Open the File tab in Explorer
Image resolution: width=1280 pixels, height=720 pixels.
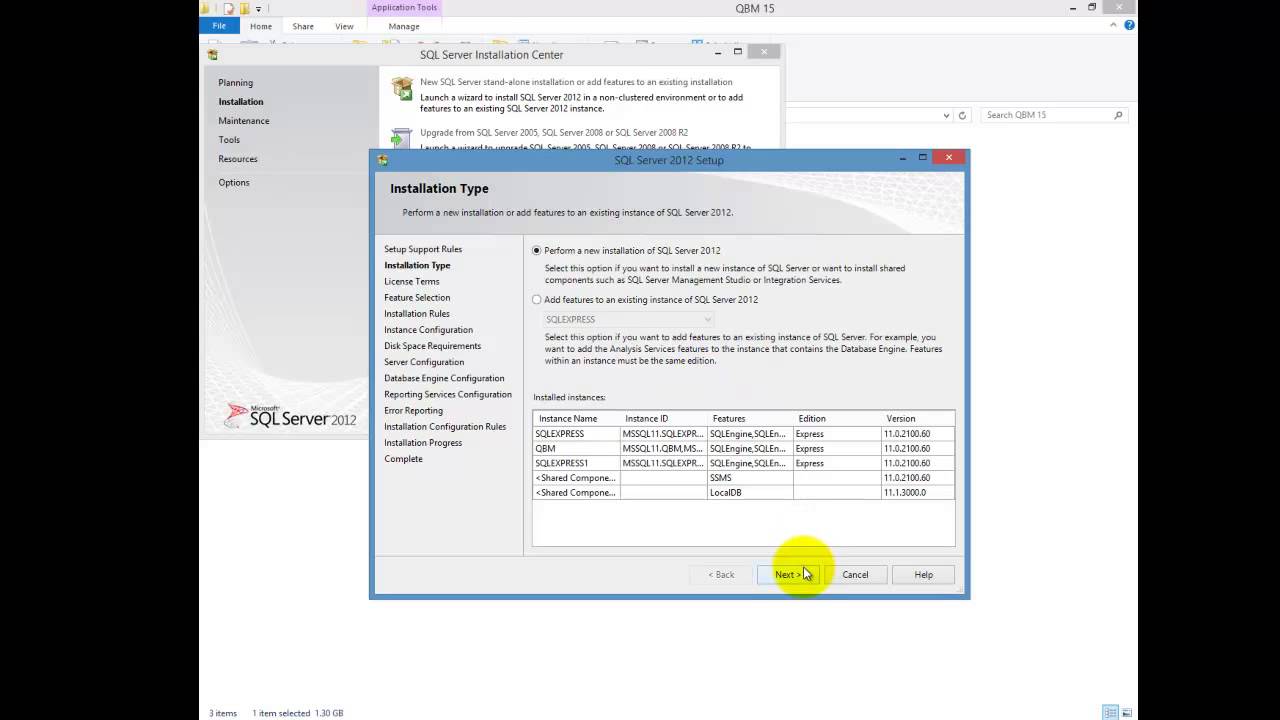219,26
